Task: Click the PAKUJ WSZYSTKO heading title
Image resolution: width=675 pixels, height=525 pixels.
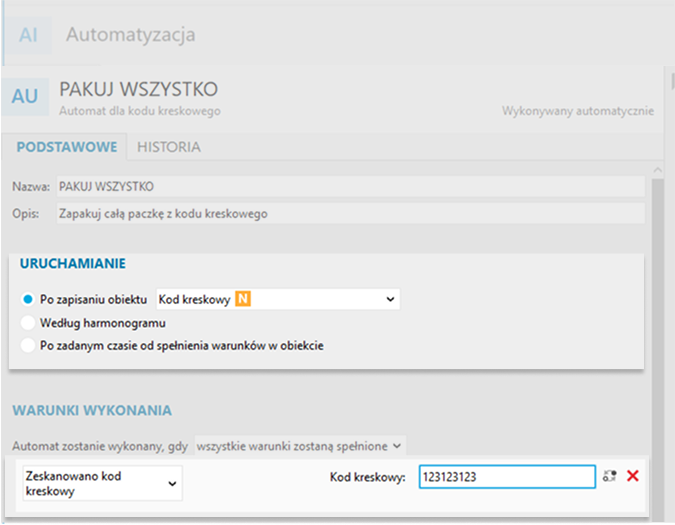Action: [x=139, y=90]
